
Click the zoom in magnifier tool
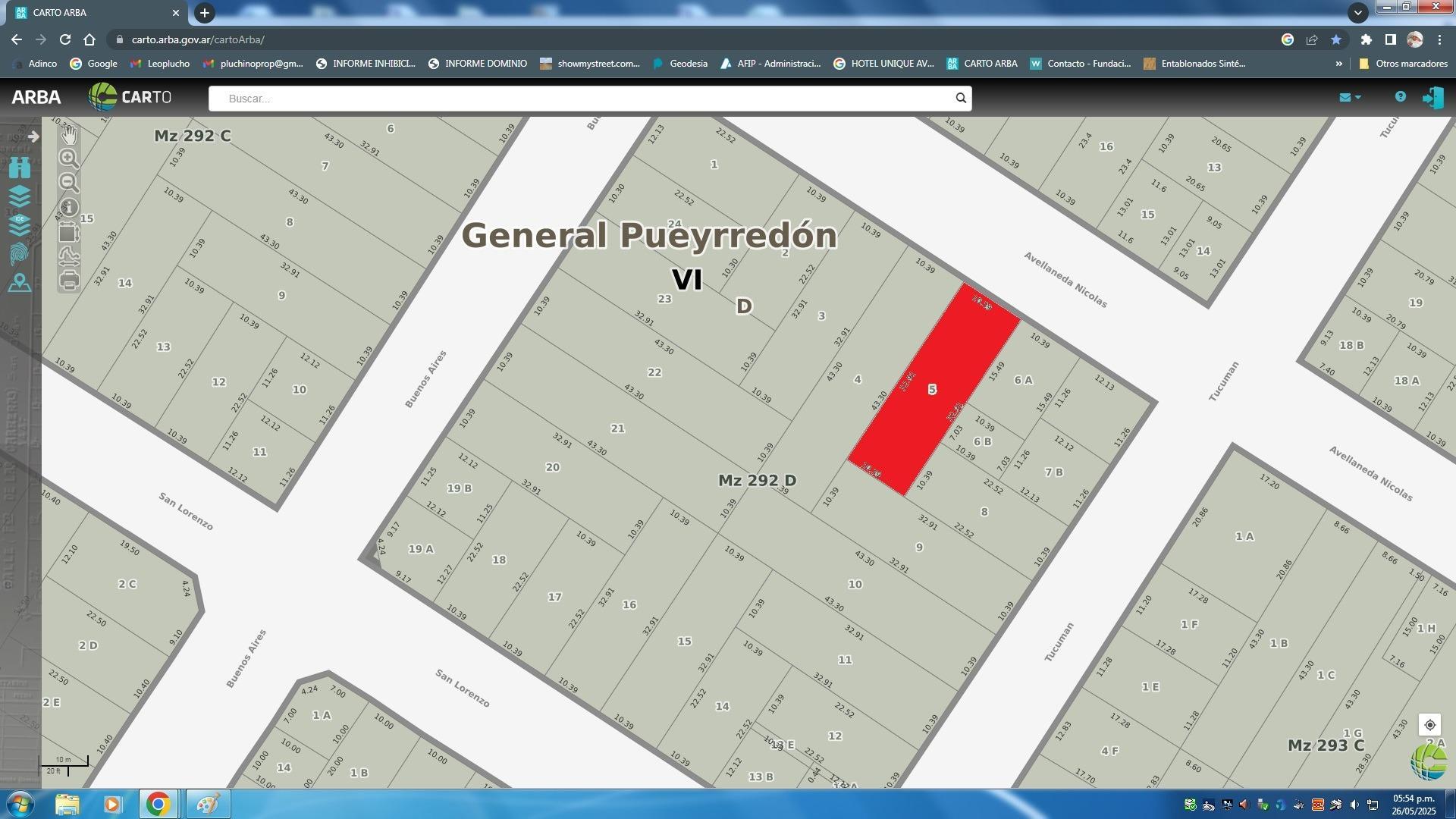[x=69, y=158]
